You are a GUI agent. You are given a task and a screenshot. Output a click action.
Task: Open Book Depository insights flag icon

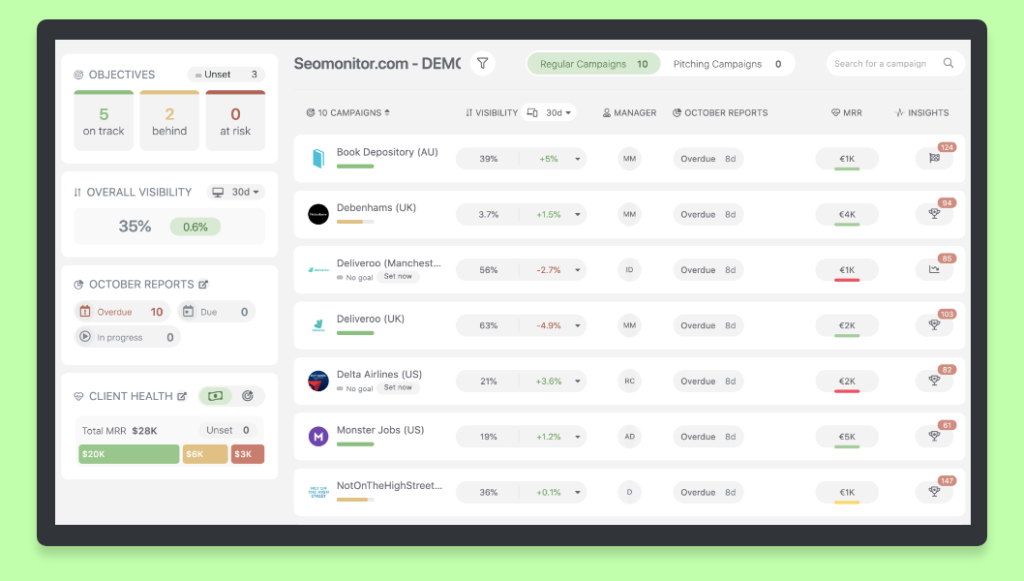pyautogui.click(x=934, y=158)
